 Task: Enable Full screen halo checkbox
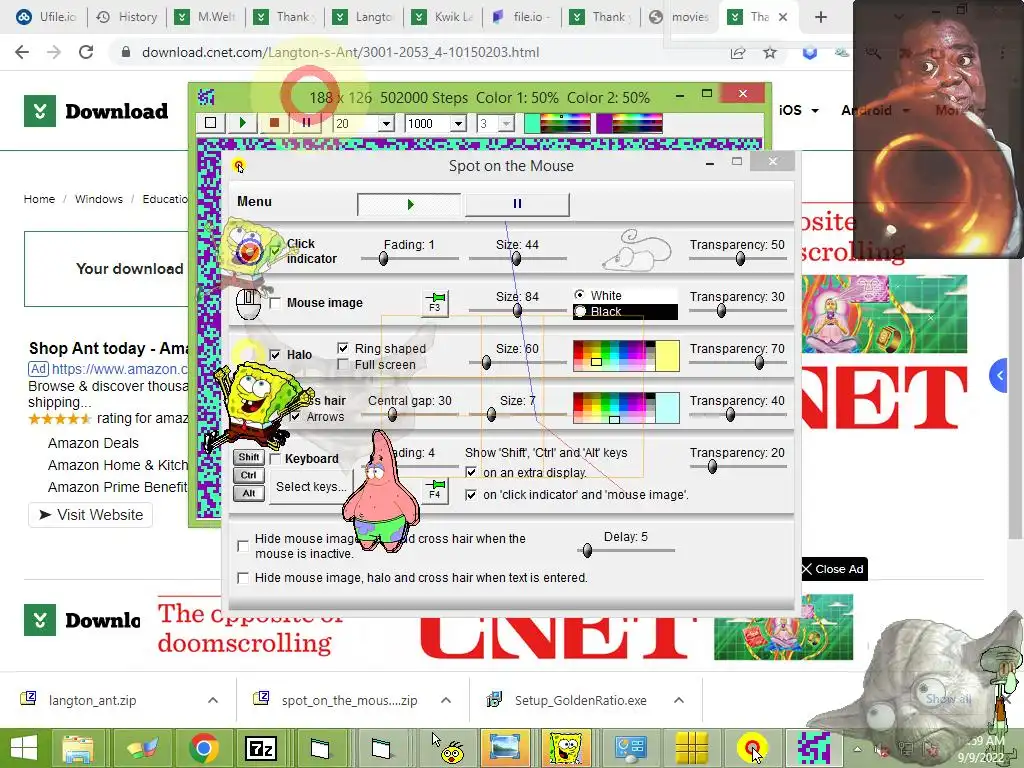point(343,364)
